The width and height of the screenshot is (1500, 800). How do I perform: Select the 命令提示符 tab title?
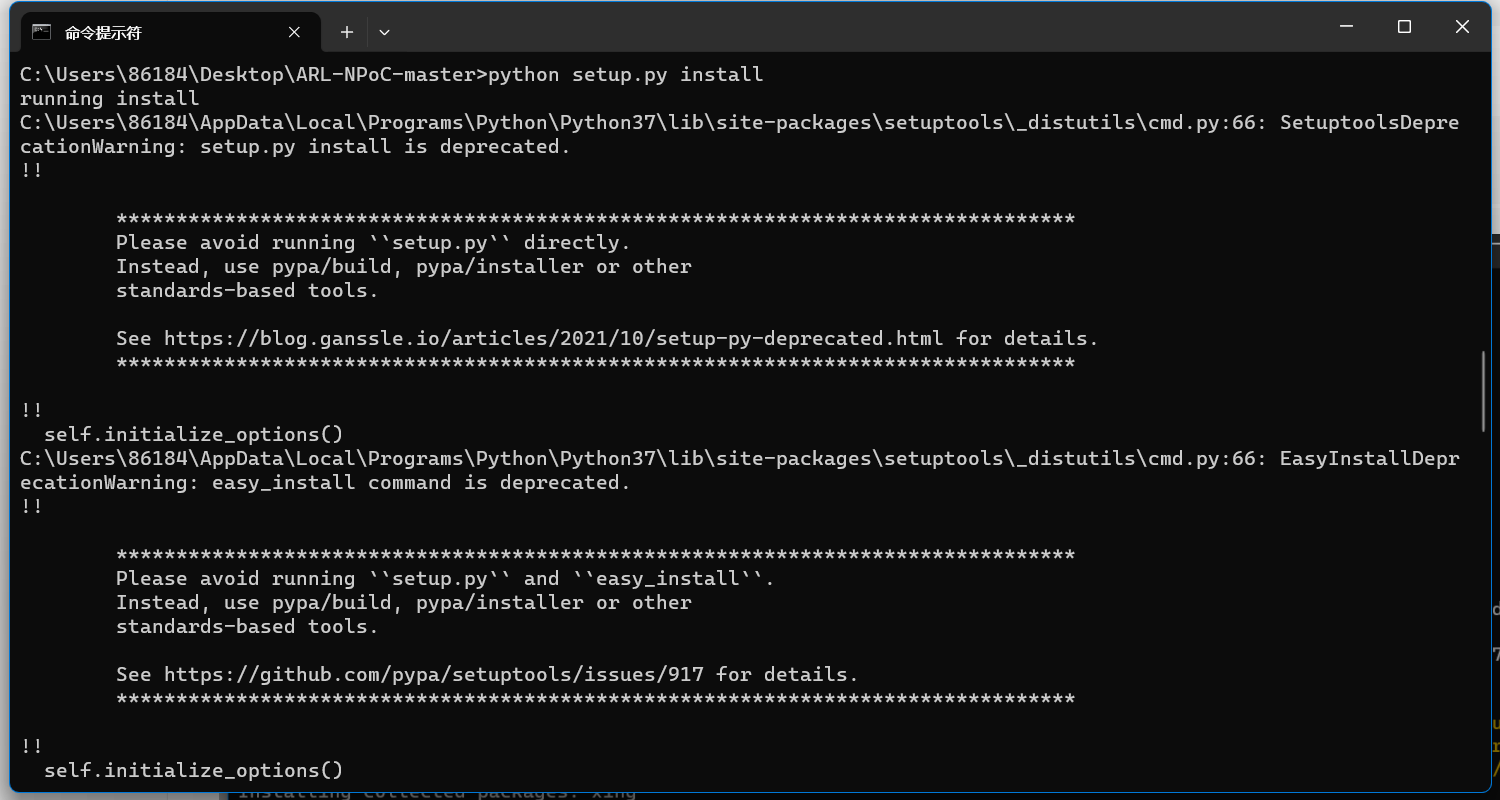pyautogui.click(x=103, y=33)
